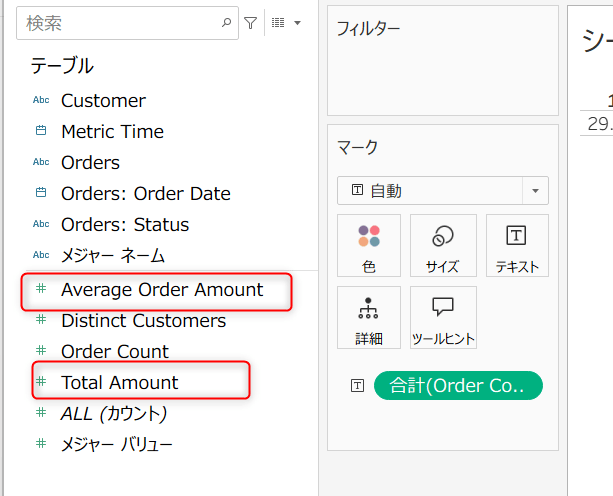Click number icon beside メジャー バリュー

pos(41,443)
